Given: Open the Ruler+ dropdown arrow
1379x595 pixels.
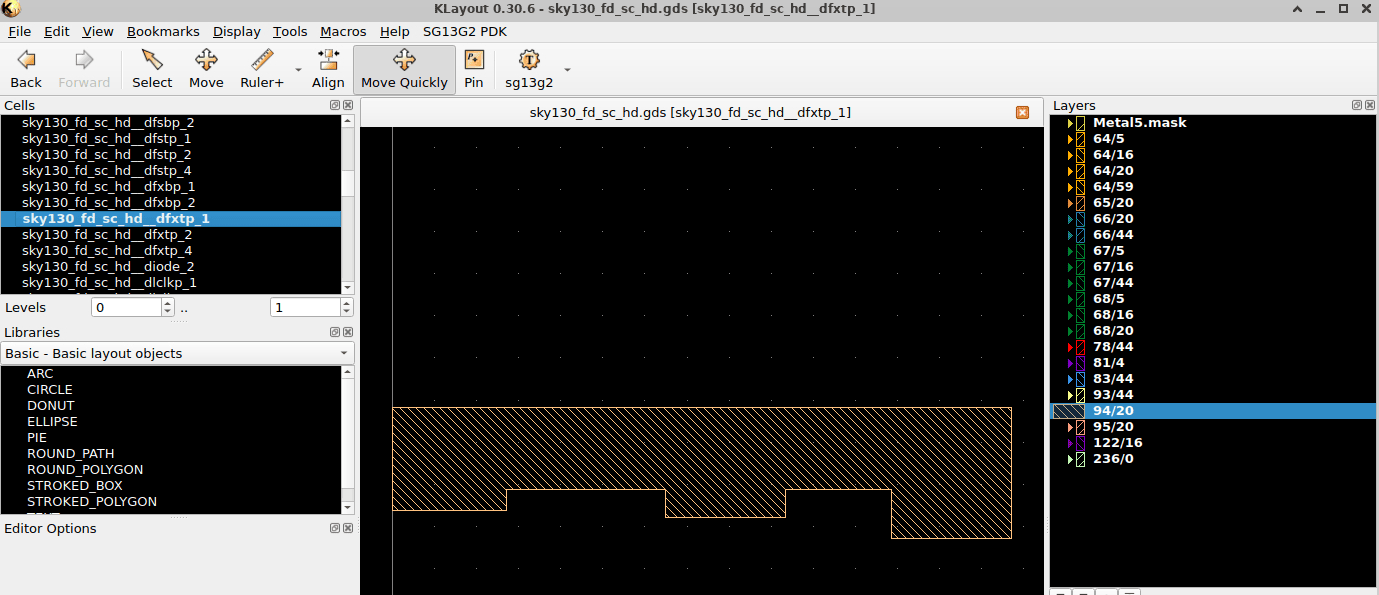Looking at the screenshot, I should click(298, 70).
